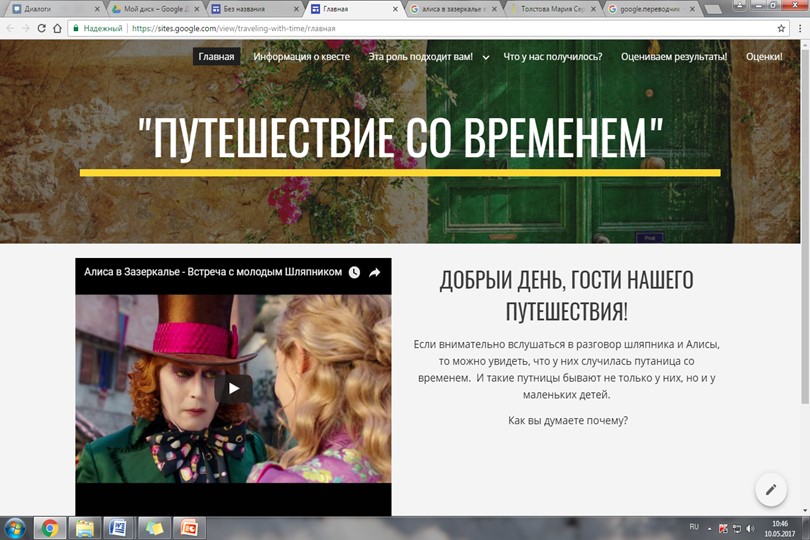This screenshot has width=810, height=540.
Task: Play the Alice video
Action: click(233, 388)
